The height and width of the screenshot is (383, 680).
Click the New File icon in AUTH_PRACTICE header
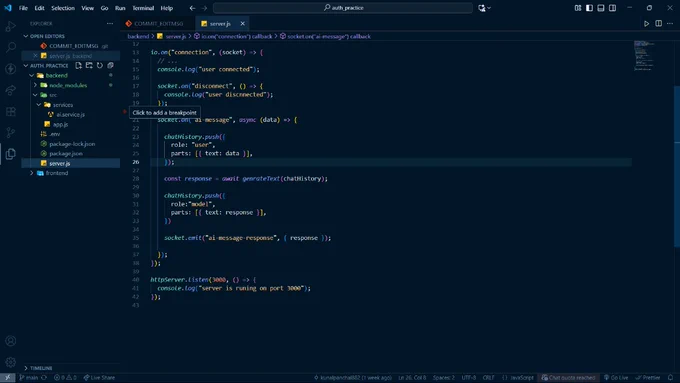point(78,65)
